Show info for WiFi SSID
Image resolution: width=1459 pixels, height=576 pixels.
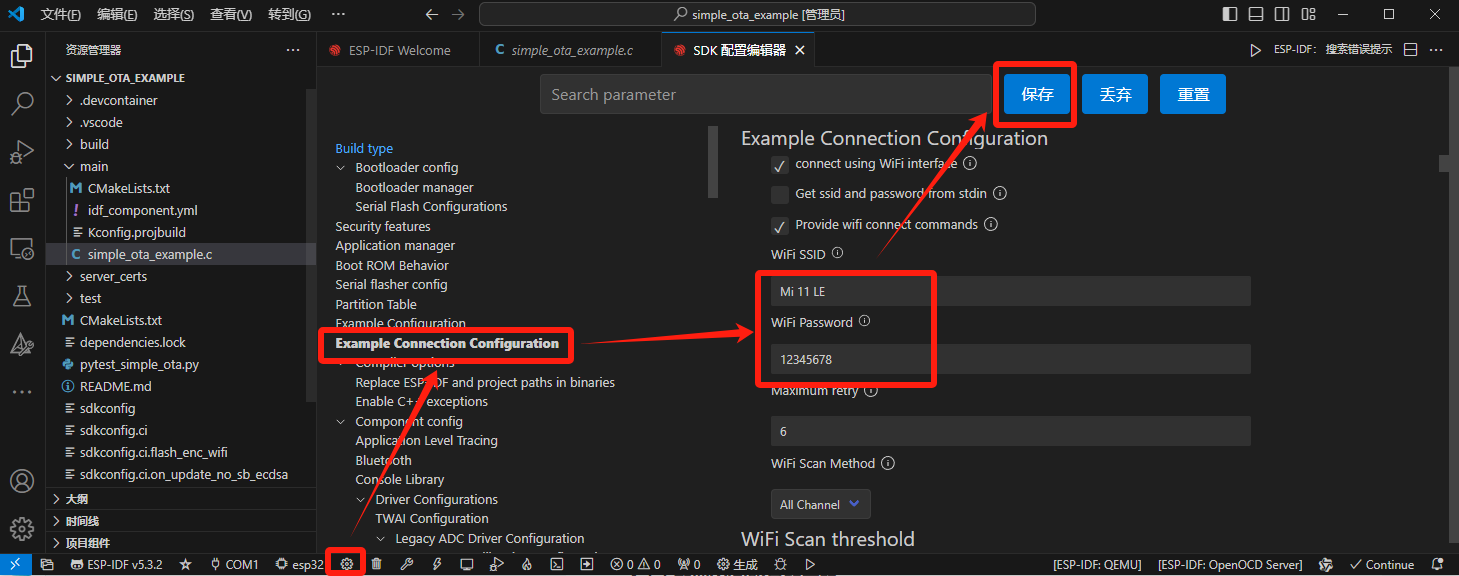838,254
